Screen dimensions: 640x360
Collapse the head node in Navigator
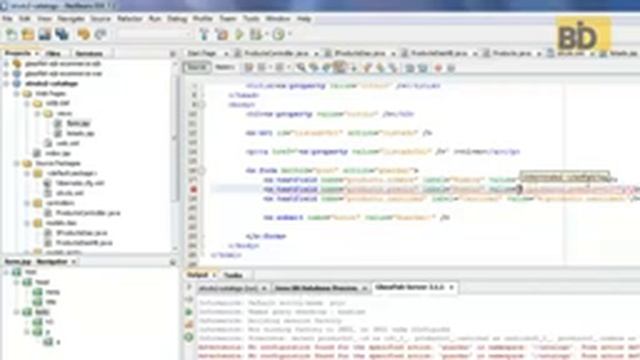[16, 282]
